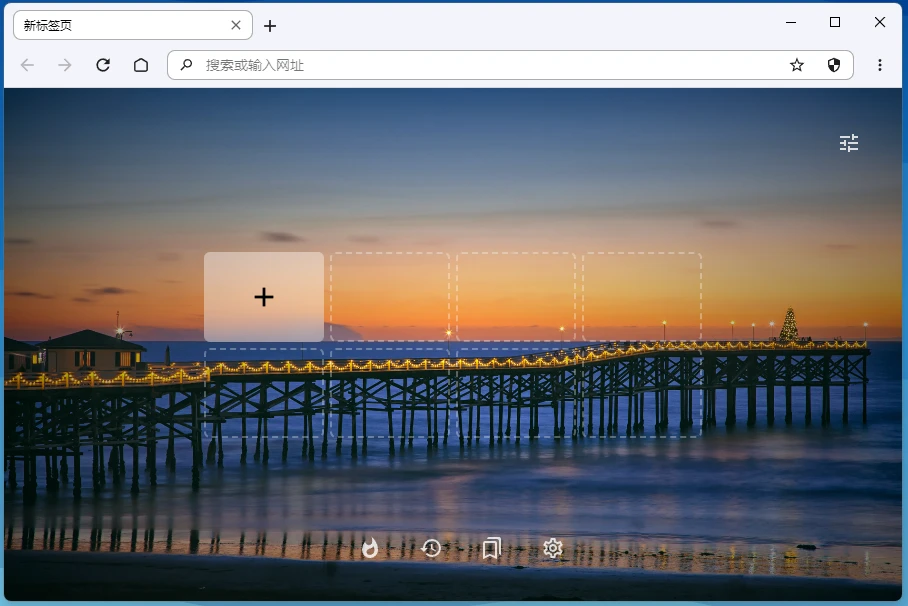This screenshot has height=606, width=908.
Task: Open the three-dot browser menu
Action: [880, 65]
